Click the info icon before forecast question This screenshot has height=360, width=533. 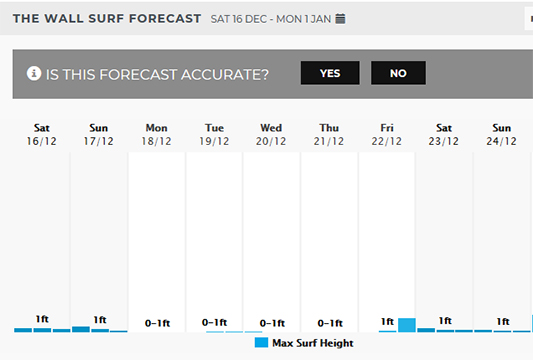[34, 73]
